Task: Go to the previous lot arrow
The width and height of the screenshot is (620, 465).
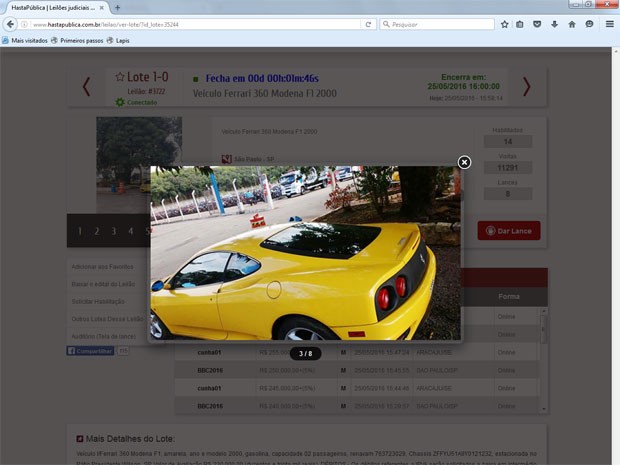Action: coord(86,87)
